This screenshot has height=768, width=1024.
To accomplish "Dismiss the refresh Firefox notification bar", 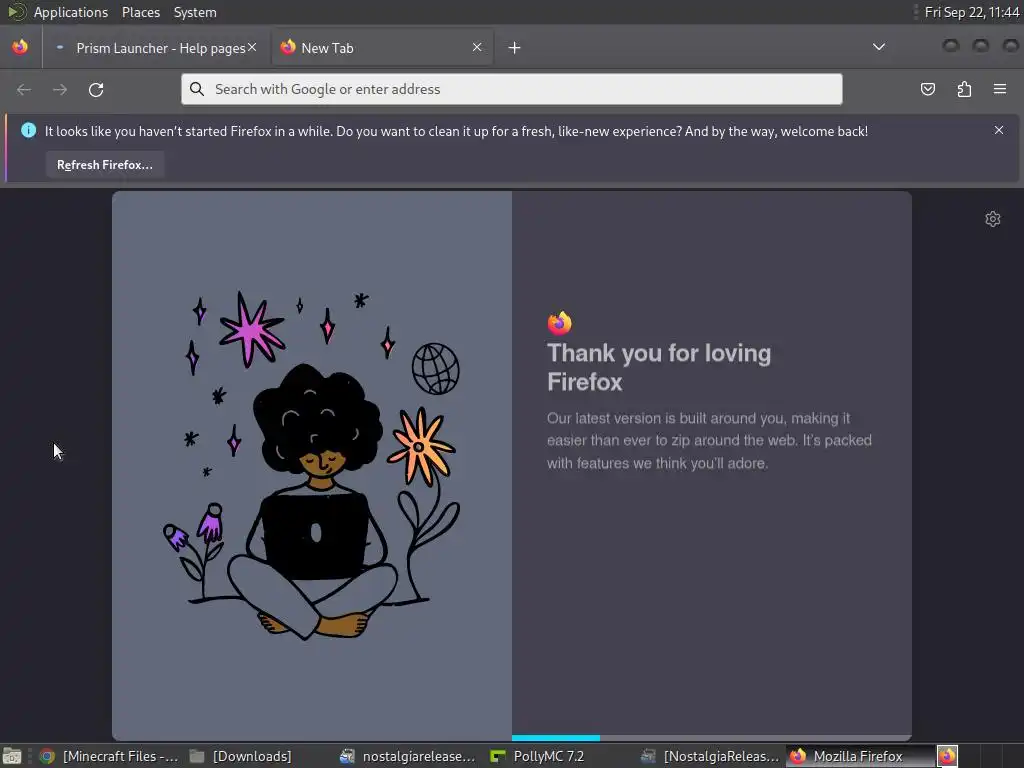I will [x=999, y=130].
